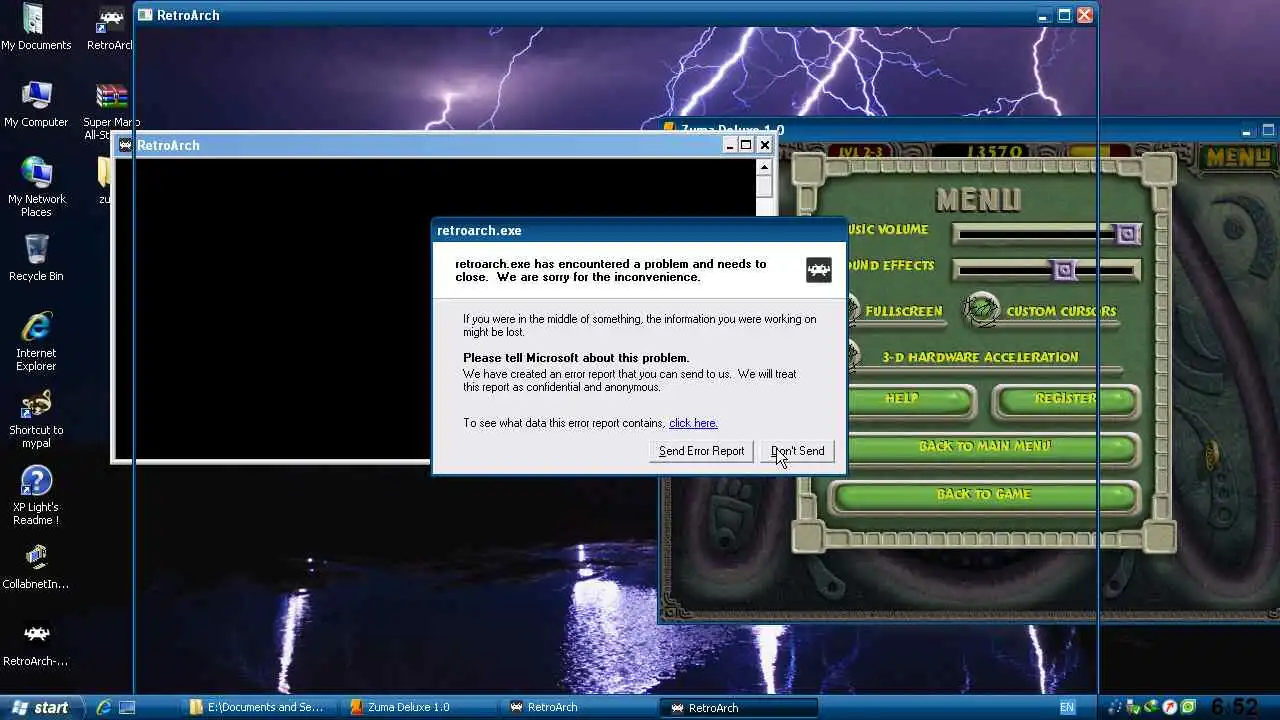Click the console RetroArch window title icon

[125, 145]
